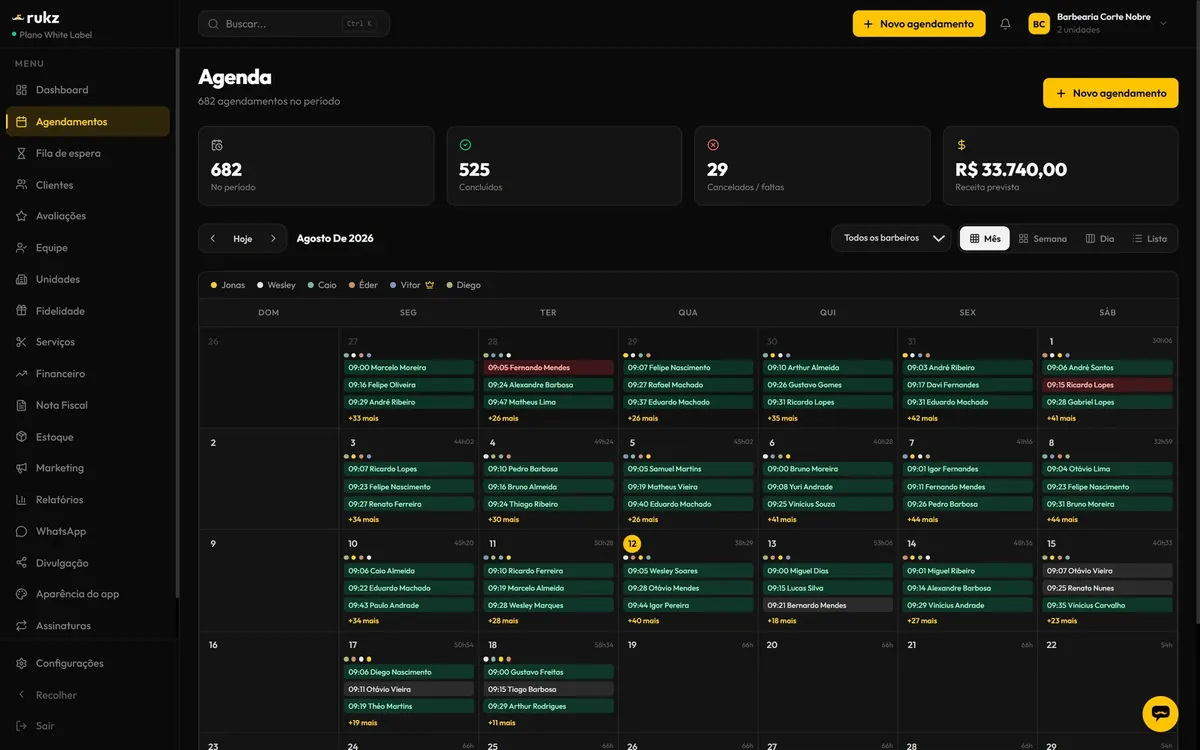This screenshot has width=1200, height=750.
Task: Open 09:00 Gustavo Freitas appointment
Action: click(549, 672)
